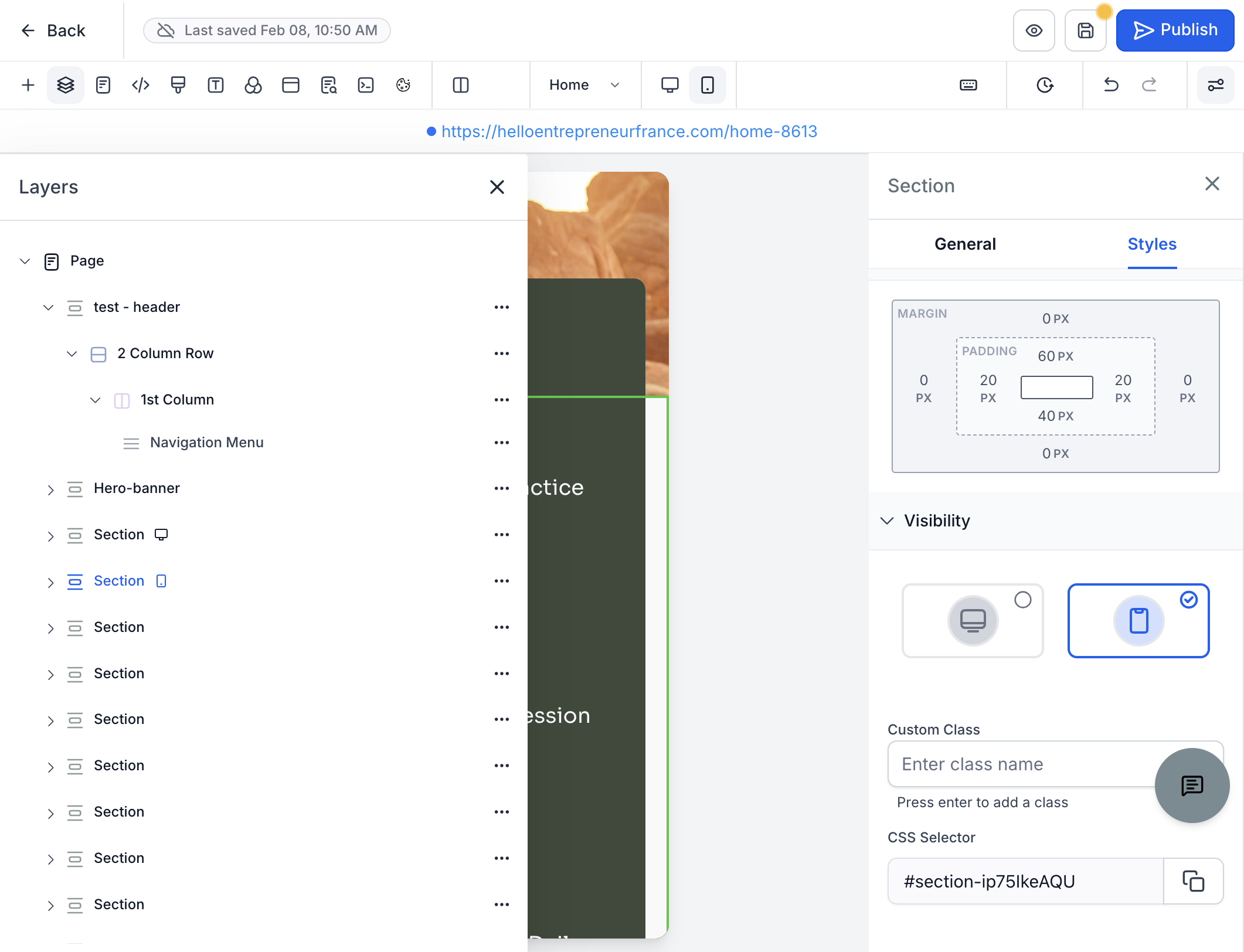
Task: Select the mobile-only Section layer
Action: 119,581
